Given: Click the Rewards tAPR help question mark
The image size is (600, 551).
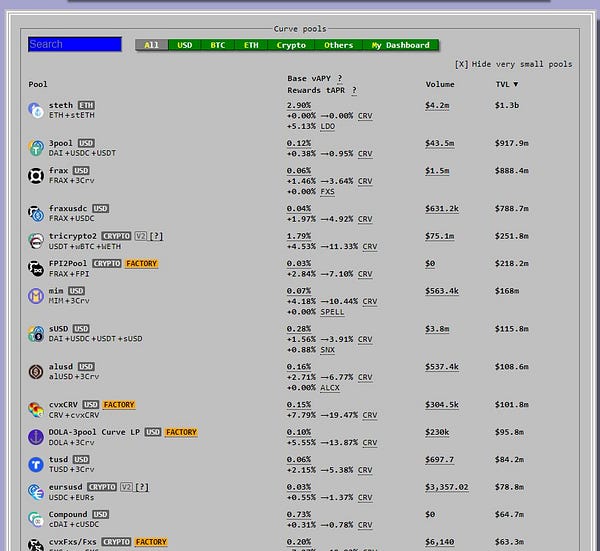Looking at the screenshot, I should tap(354, 90).
